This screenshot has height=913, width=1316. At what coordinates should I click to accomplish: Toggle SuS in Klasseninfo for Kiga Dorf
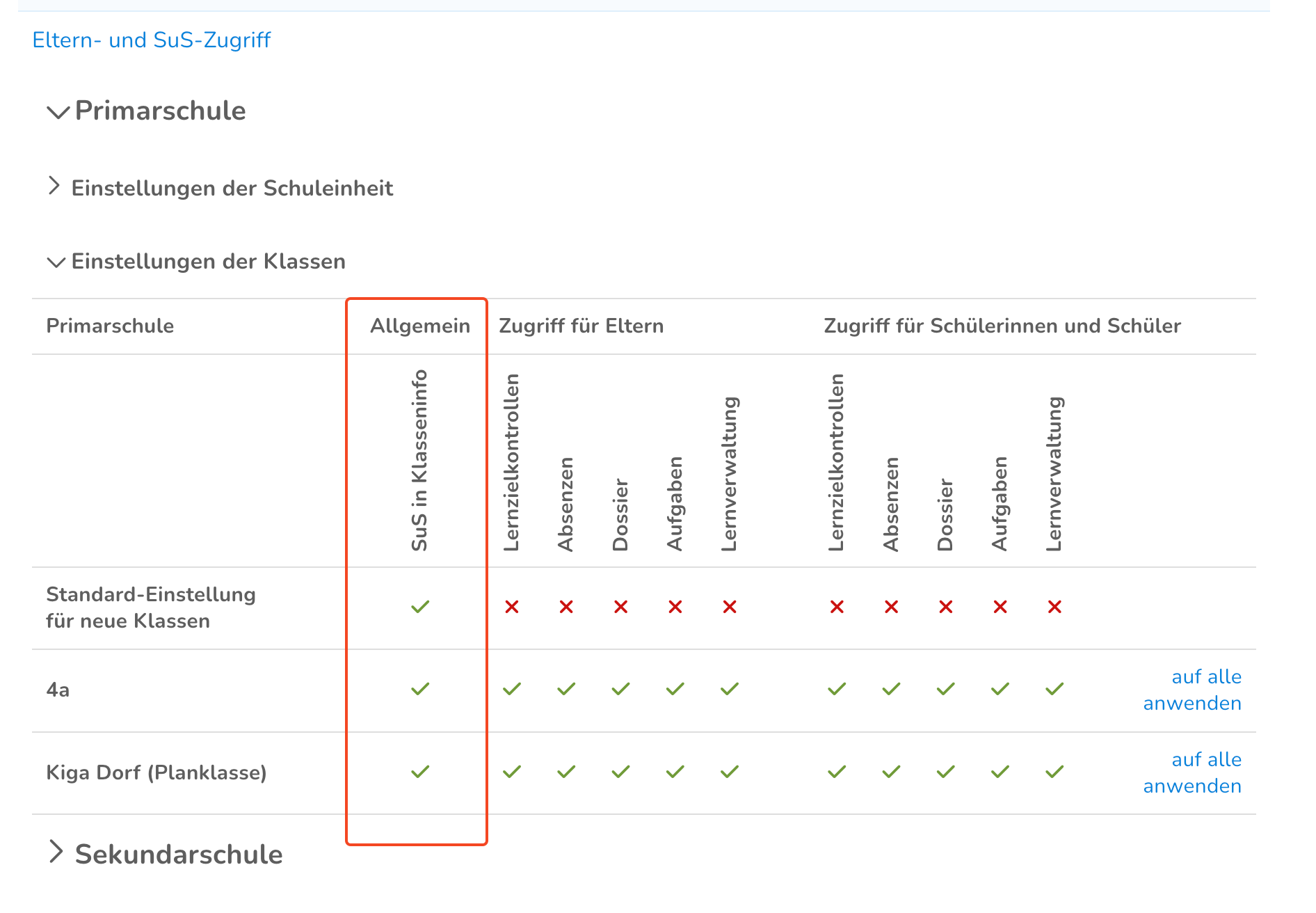[x=420, y=772]
